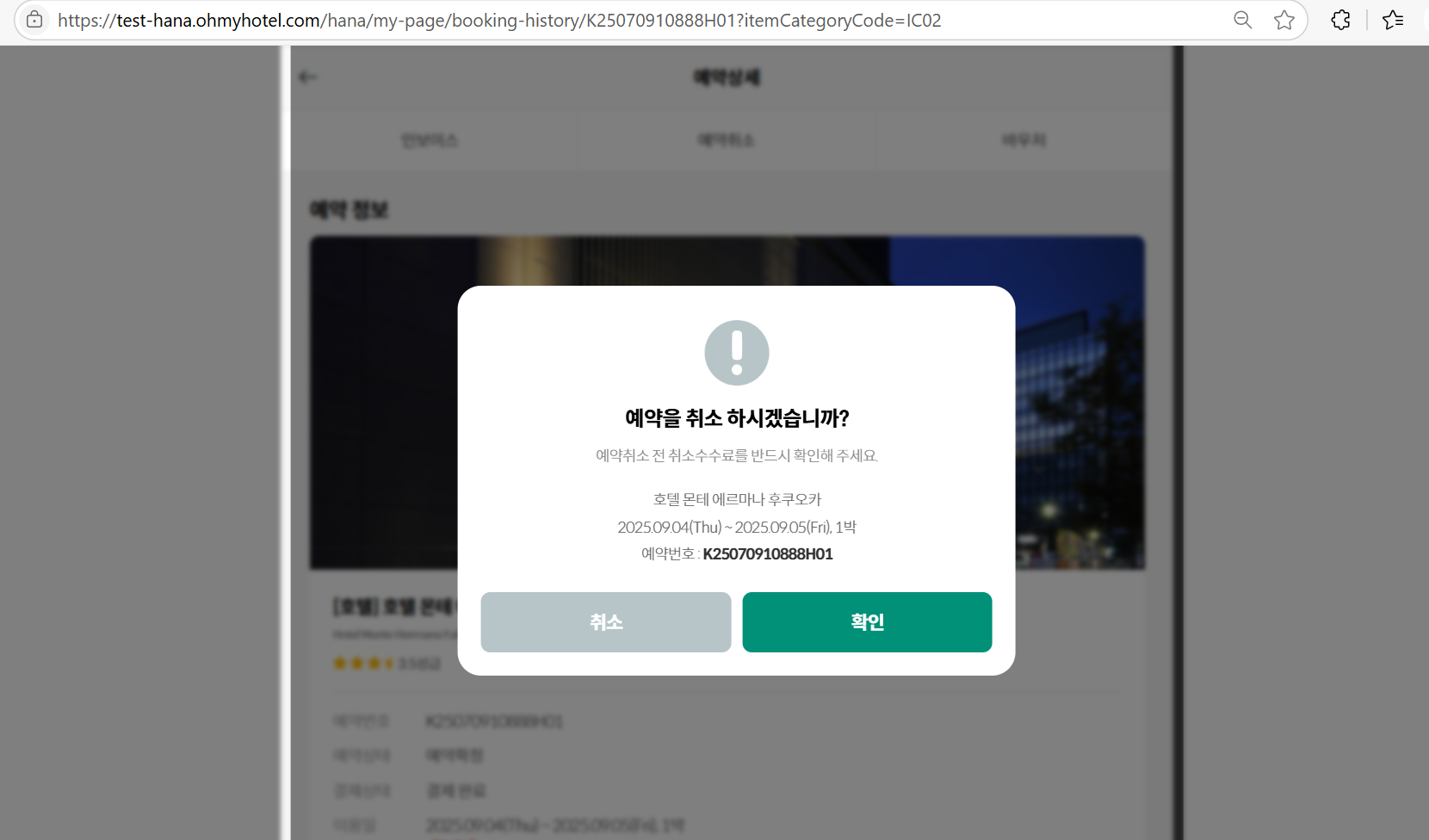Click the cancellation fee notice text
Image resolution: width=1429 pixels, height=840 pixels.
point(737,455)
